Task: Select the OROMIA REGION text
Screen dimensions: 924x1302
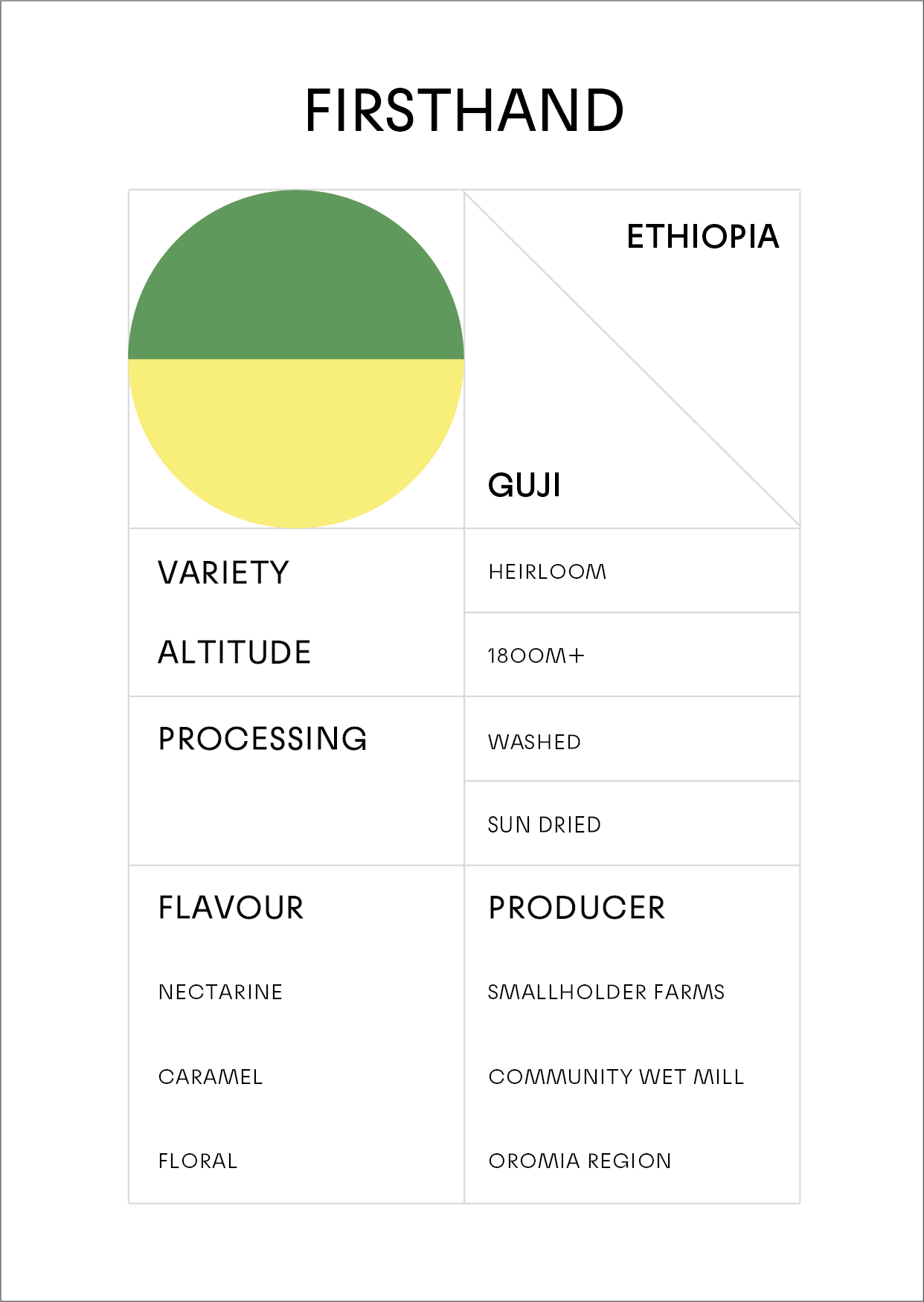Action: pyautogui.click(x=580, y=1161)
